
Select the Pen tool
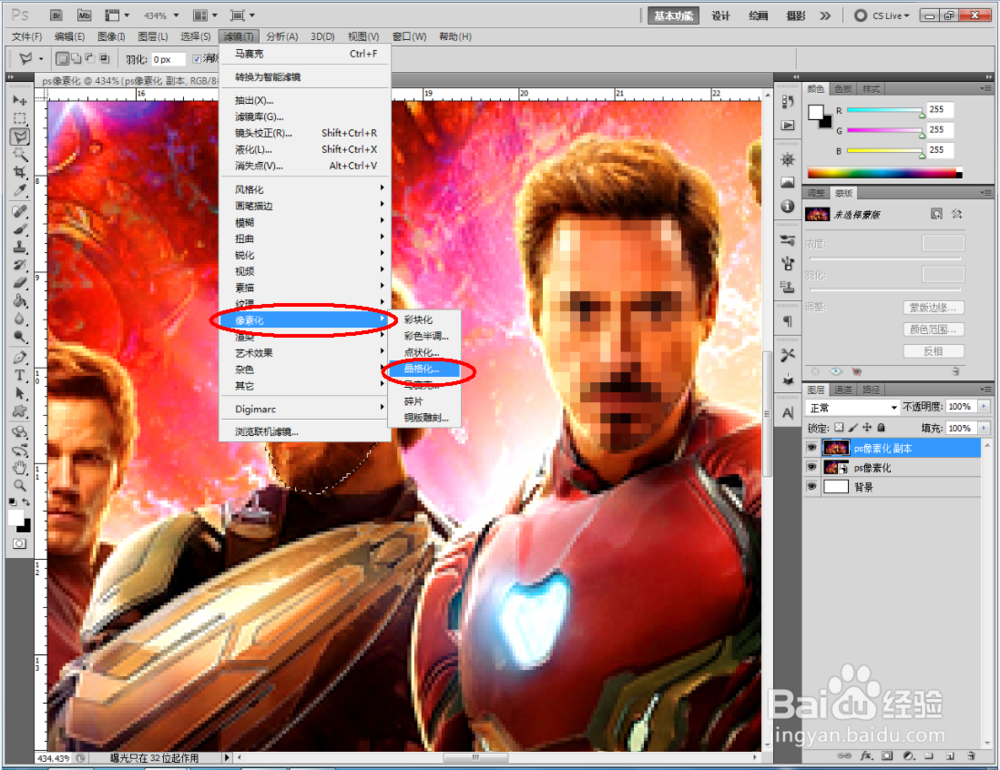click(20, 357)
